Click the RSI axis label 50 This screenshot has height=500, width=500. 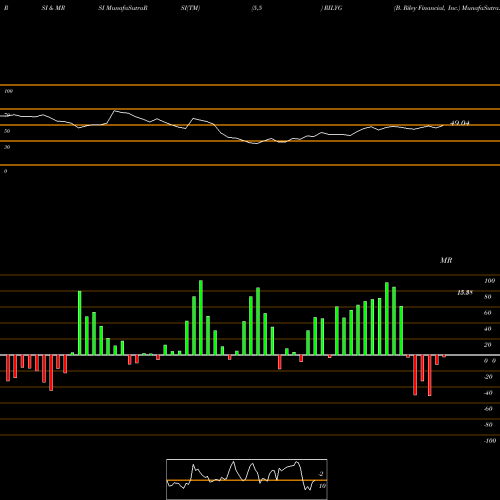coord(7,131)
